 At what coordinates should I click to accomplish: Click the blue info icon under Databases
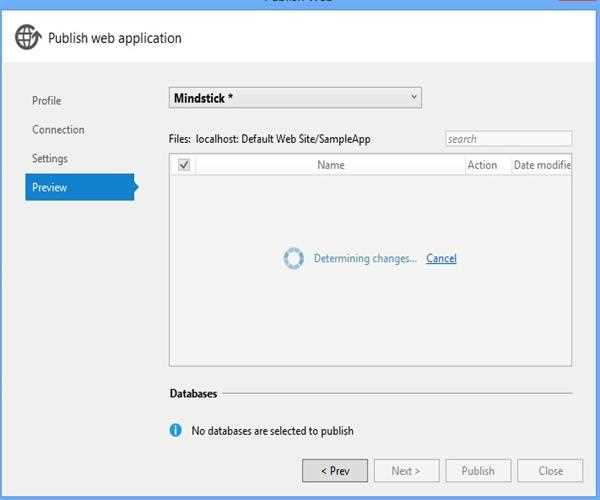point(176,431)
